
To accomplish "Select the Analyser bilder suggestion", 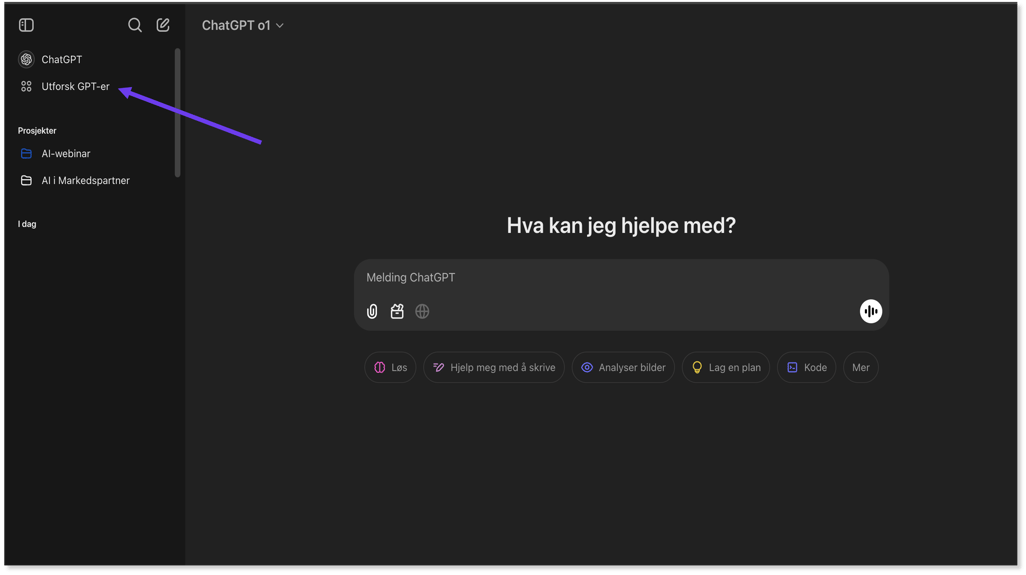I will (623, 368).
